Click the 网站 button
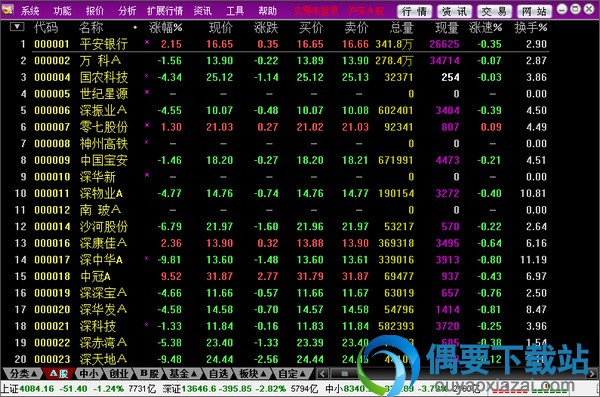The width and height of the screenshot is (600, 397). [x=535, y=11]
